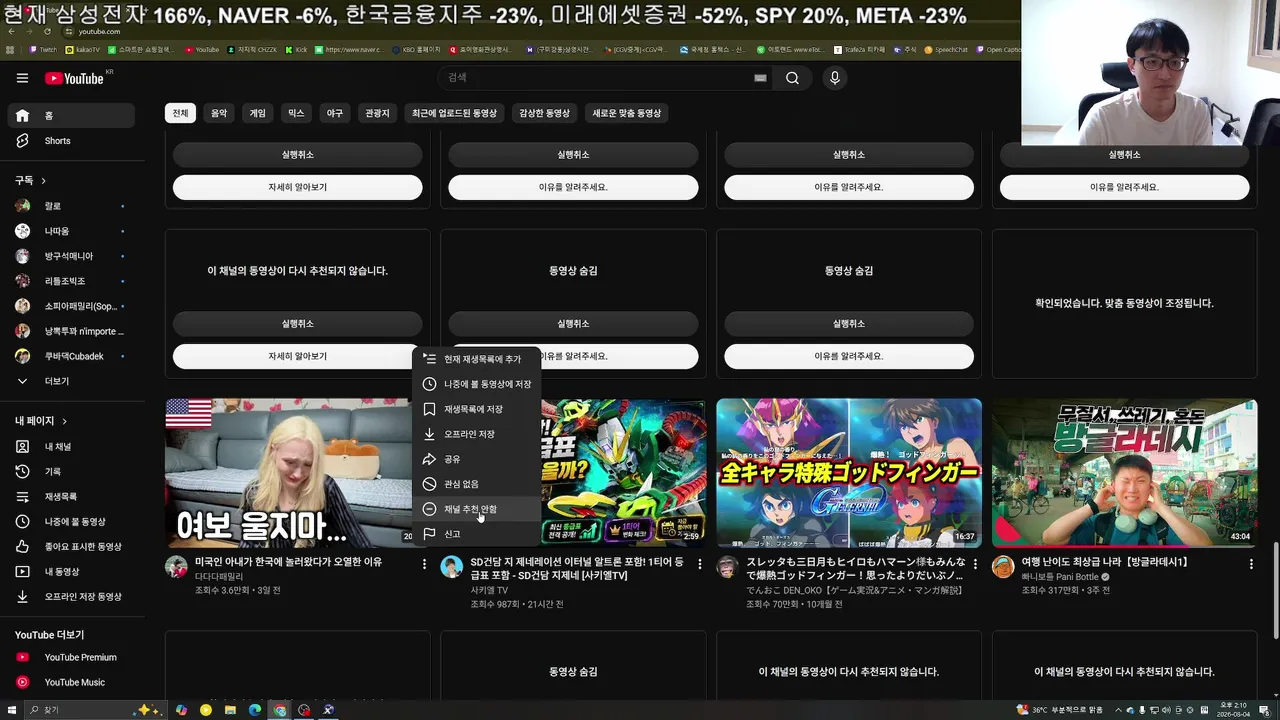The width and height of the screenshot is (1280, 720).
Task: Open 좋아요 표시한 동영상 list
Action: (70, 547)
